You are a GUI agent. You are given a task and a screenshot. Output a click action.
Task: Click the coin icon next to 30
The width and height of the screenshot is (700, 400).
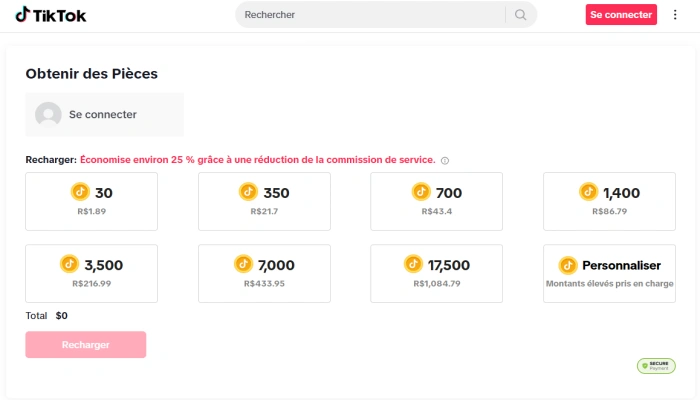point(80,192)
